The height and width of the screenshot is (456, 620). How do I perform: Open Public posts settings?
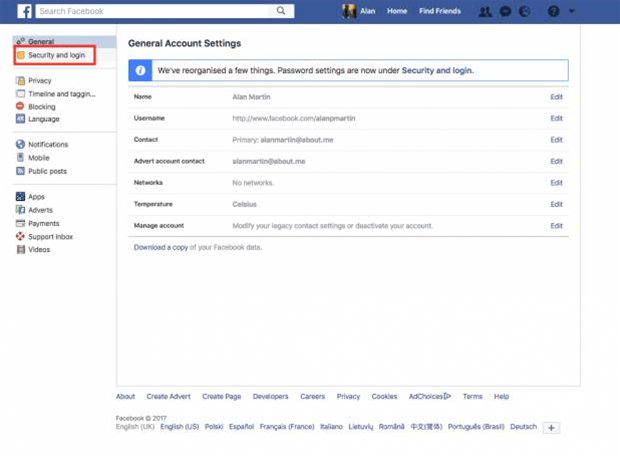[47, 171]
